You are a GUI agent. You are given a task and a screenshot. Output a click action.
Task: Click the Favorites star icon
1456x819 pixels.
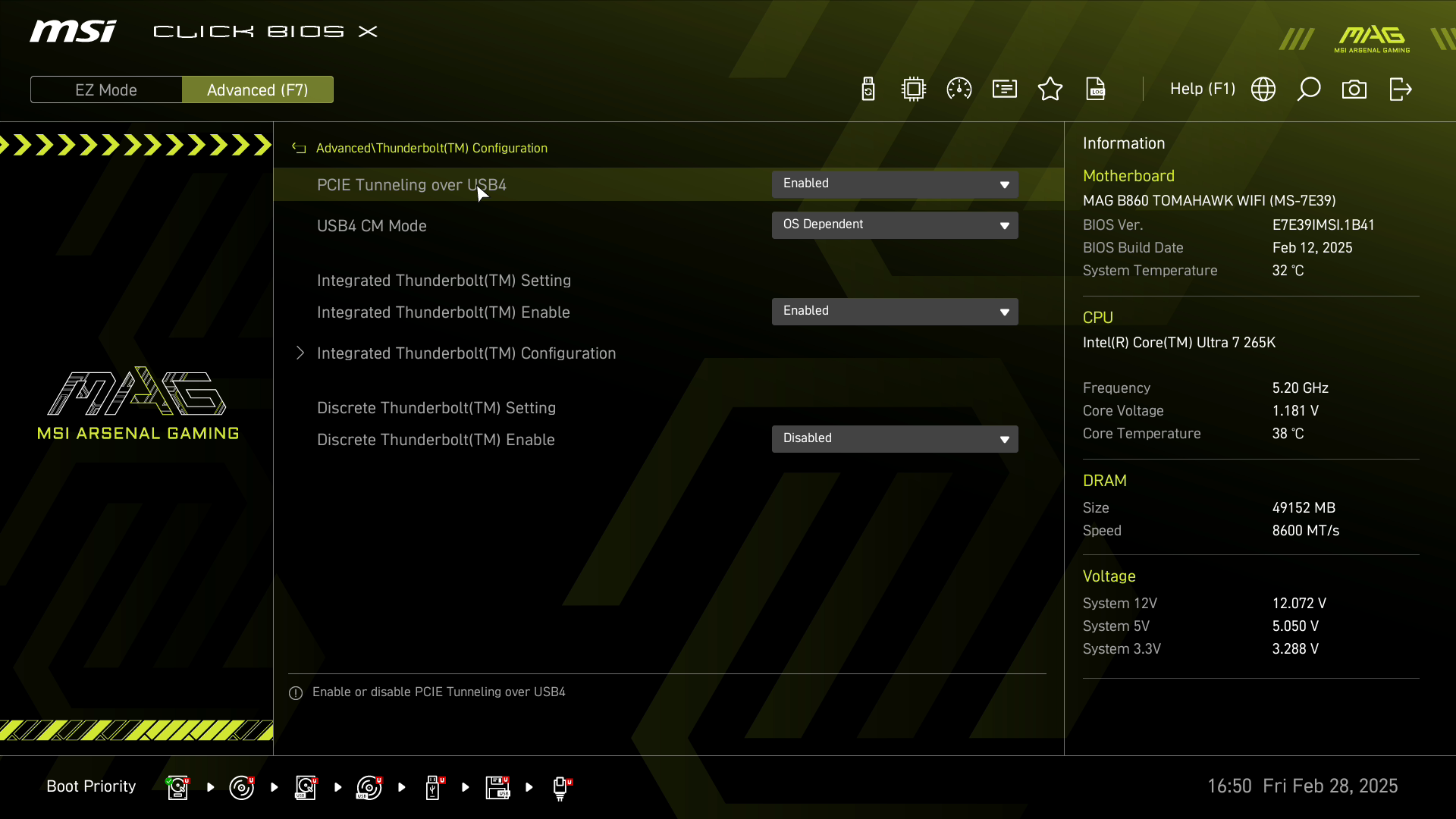1050,89
